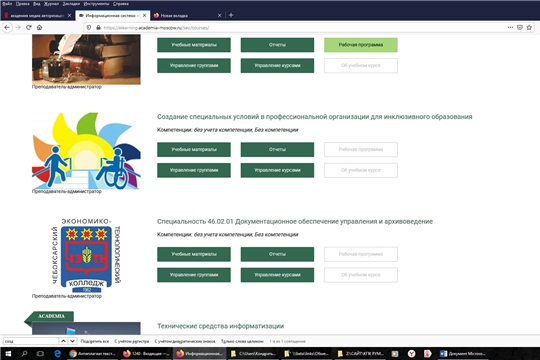Click the browser address bar URL
540x360 pixels.
(156, 28)
